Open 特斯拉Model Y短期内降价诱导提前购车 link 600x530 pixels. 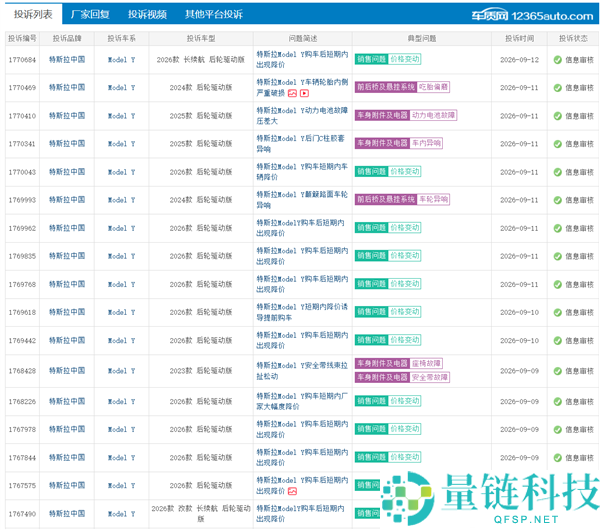point(302,312)
